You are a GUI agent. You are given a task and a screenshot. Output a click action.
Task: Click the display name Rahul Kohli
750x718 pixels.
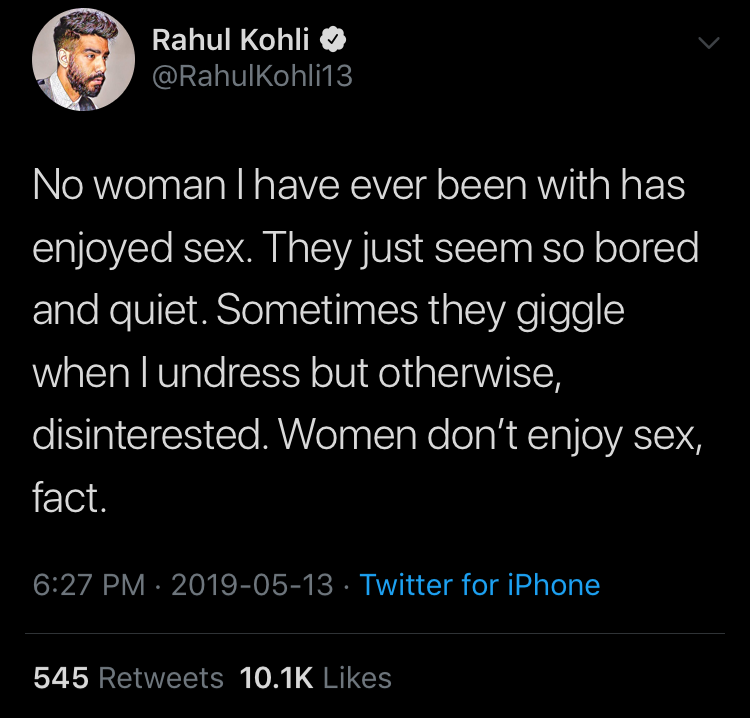[231, 41]
